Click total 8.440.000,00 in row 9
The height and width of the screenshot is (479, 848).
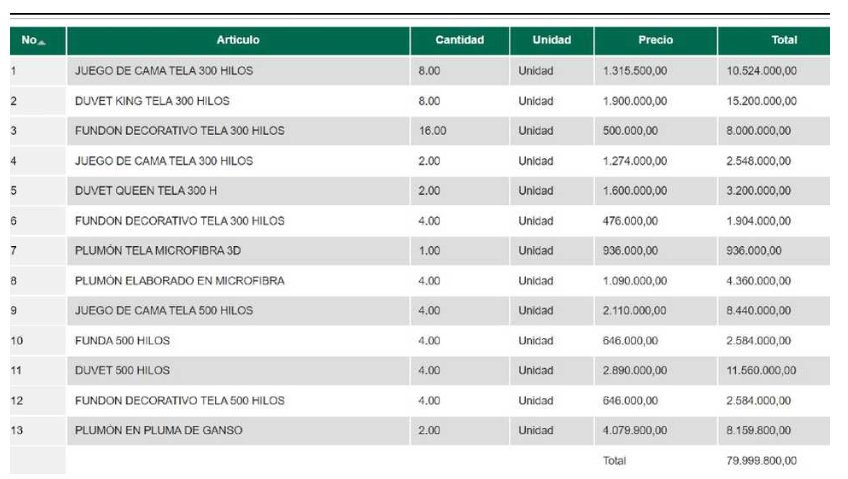click(759, 311)
